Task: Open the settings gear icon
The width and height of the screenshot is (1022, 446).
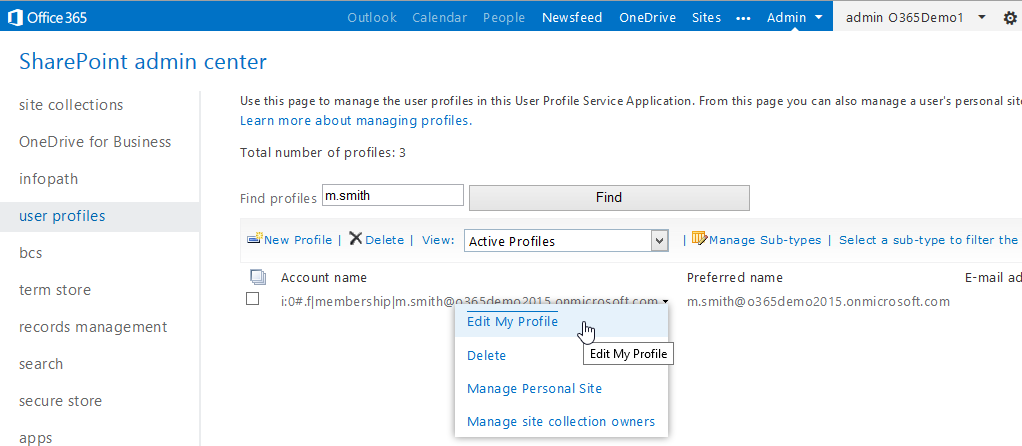Action: (x=1009, y=18)
